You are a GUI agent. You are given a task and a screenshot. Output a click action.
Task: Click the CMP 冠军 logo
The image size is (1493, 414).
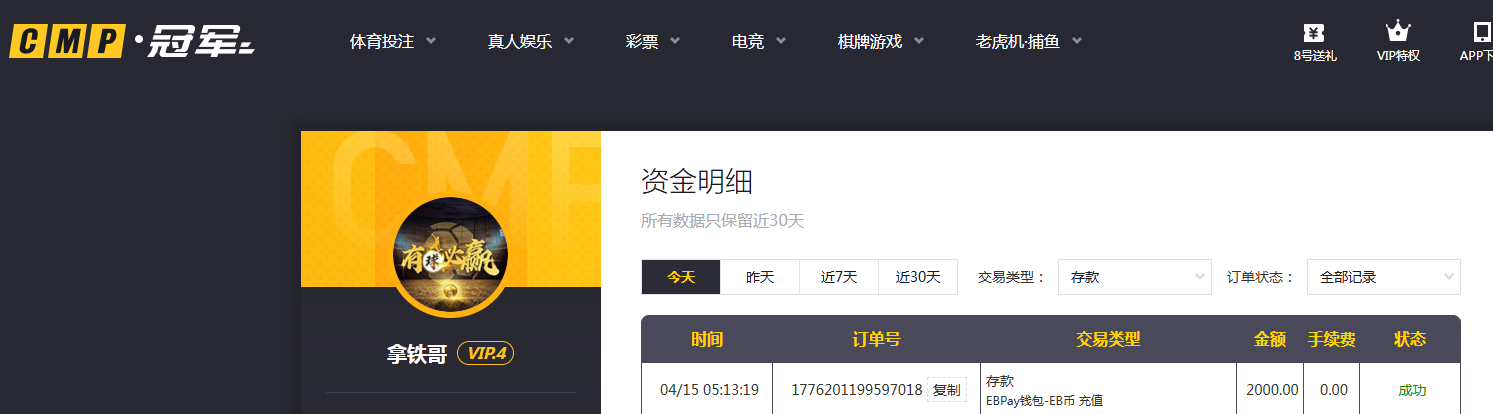pos(133,41)
